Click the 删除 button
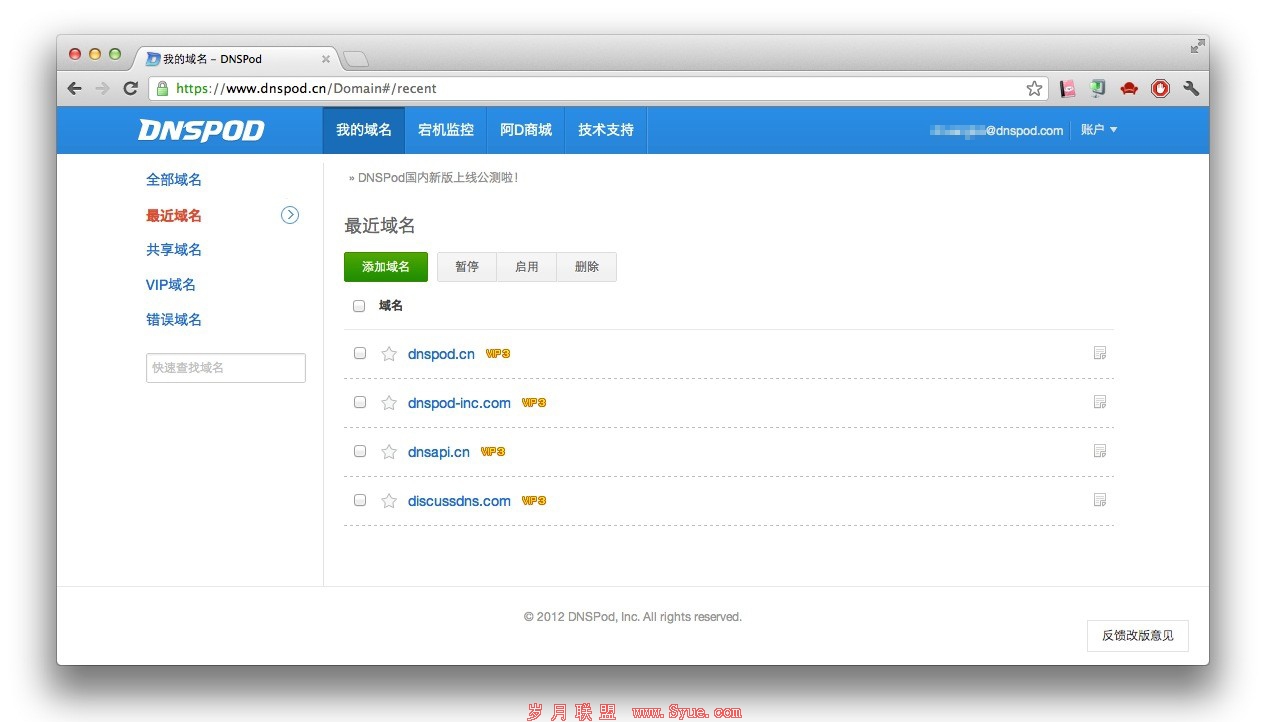Viewport: 1266px width, 722px height. coord(587,267)
